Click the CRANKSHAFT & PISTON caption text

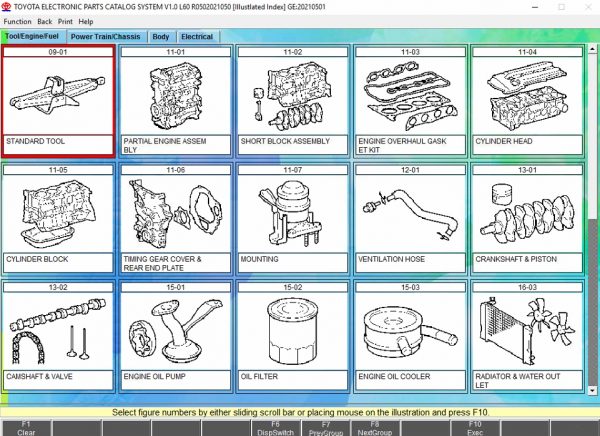click(x=516, y=259)
